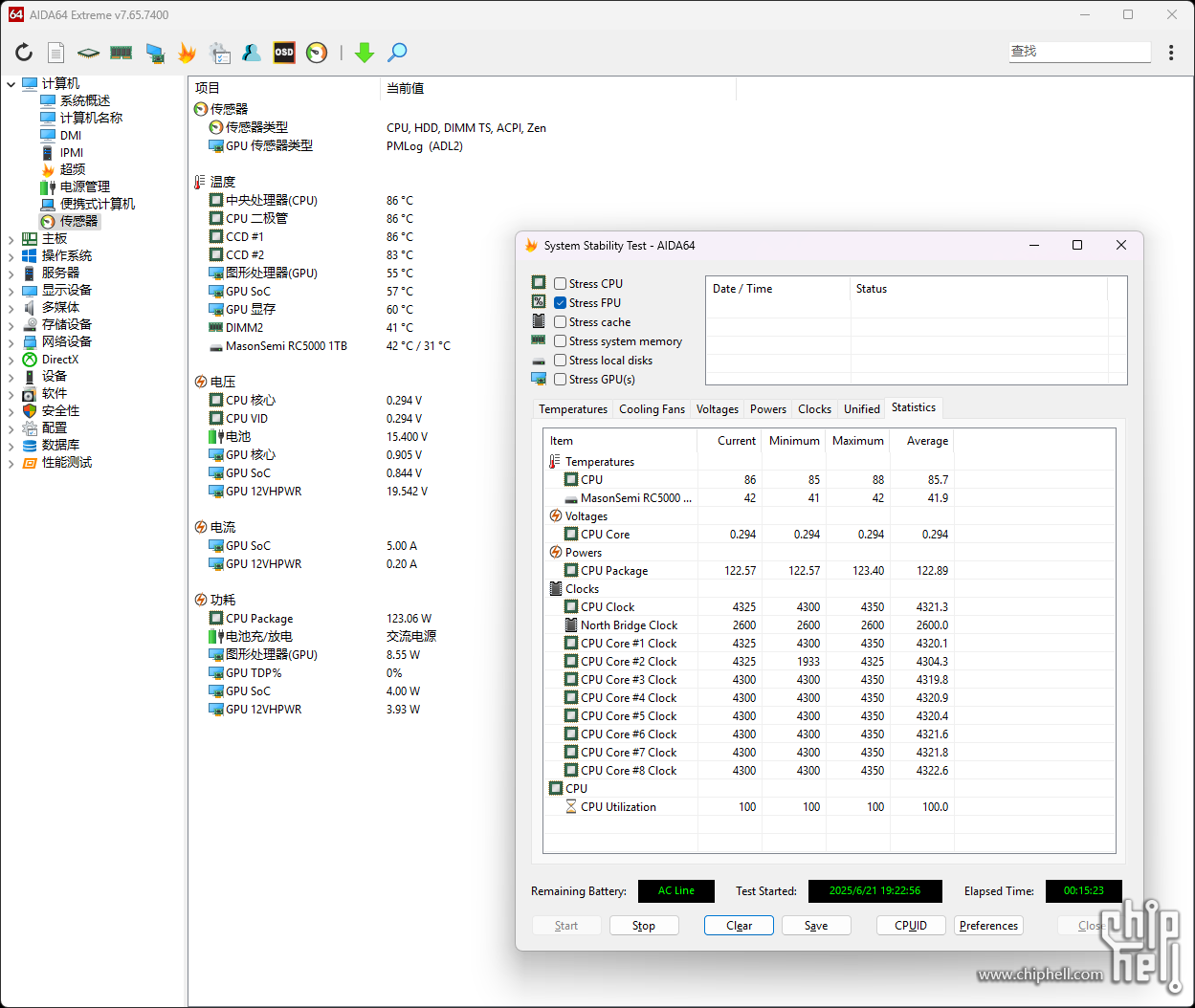Open the OSD panel icon
The height and width of the screenshot is (1008, 1195).
(x=284, y=53)
